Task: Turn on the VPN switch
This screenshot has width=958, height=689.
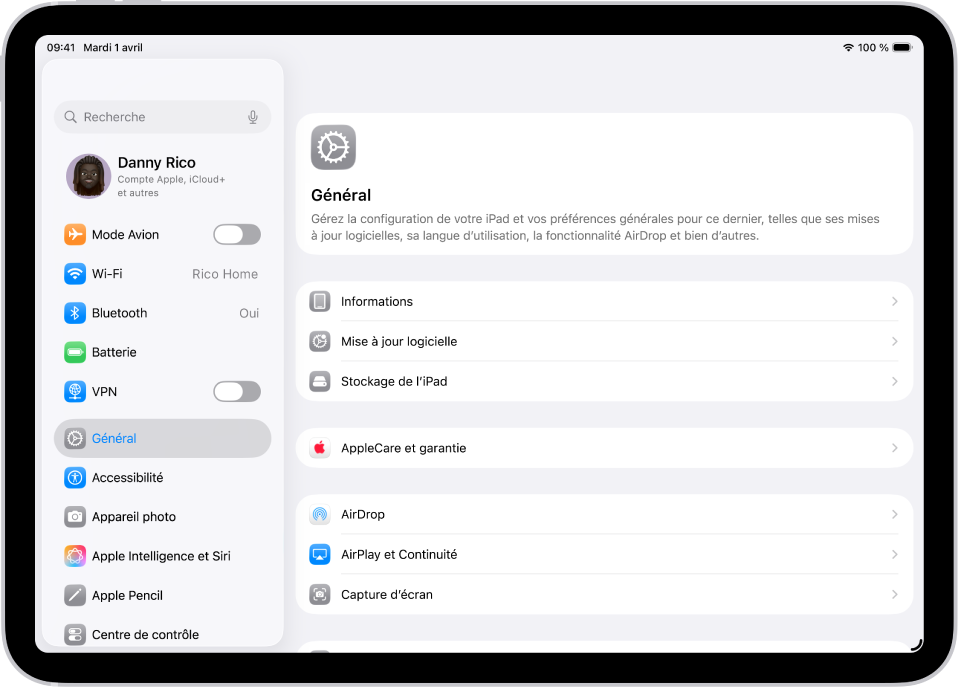Action: click(236, 391)
